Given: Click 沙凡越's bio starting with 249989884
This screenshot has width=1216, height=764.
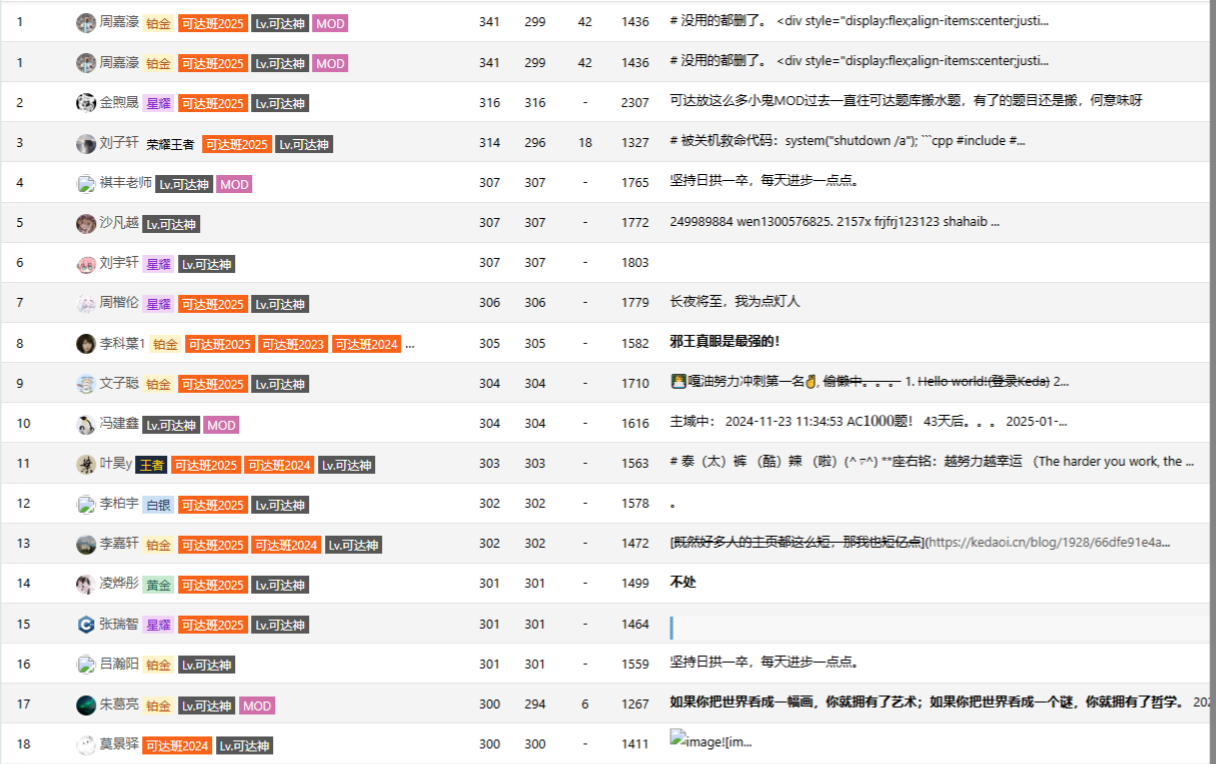Looking at the screenshot, I should [835, 222].
